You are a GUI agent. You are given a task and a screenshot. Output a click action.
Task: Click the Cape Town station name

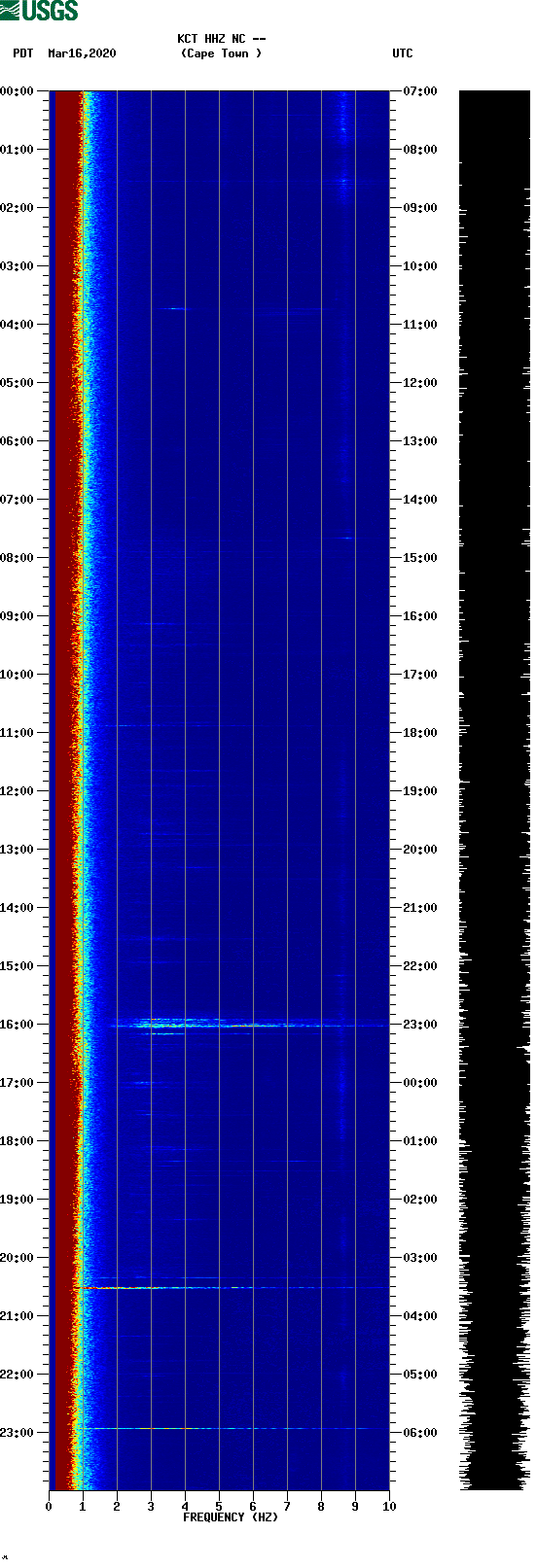pos(222,53)
